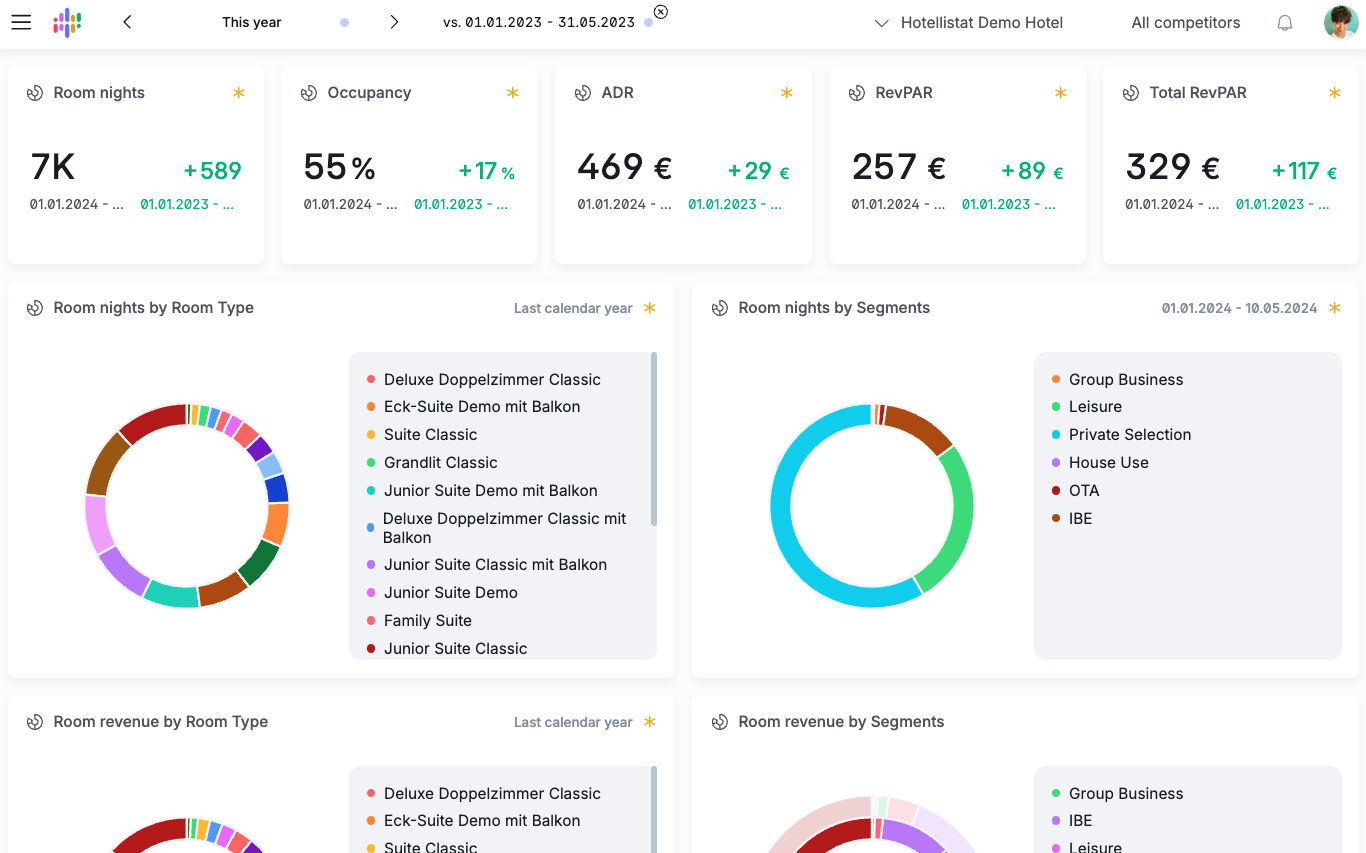The height and width of the screenshot is (853, 1366).
Task: Open the This year period selector
Action: 252,22
